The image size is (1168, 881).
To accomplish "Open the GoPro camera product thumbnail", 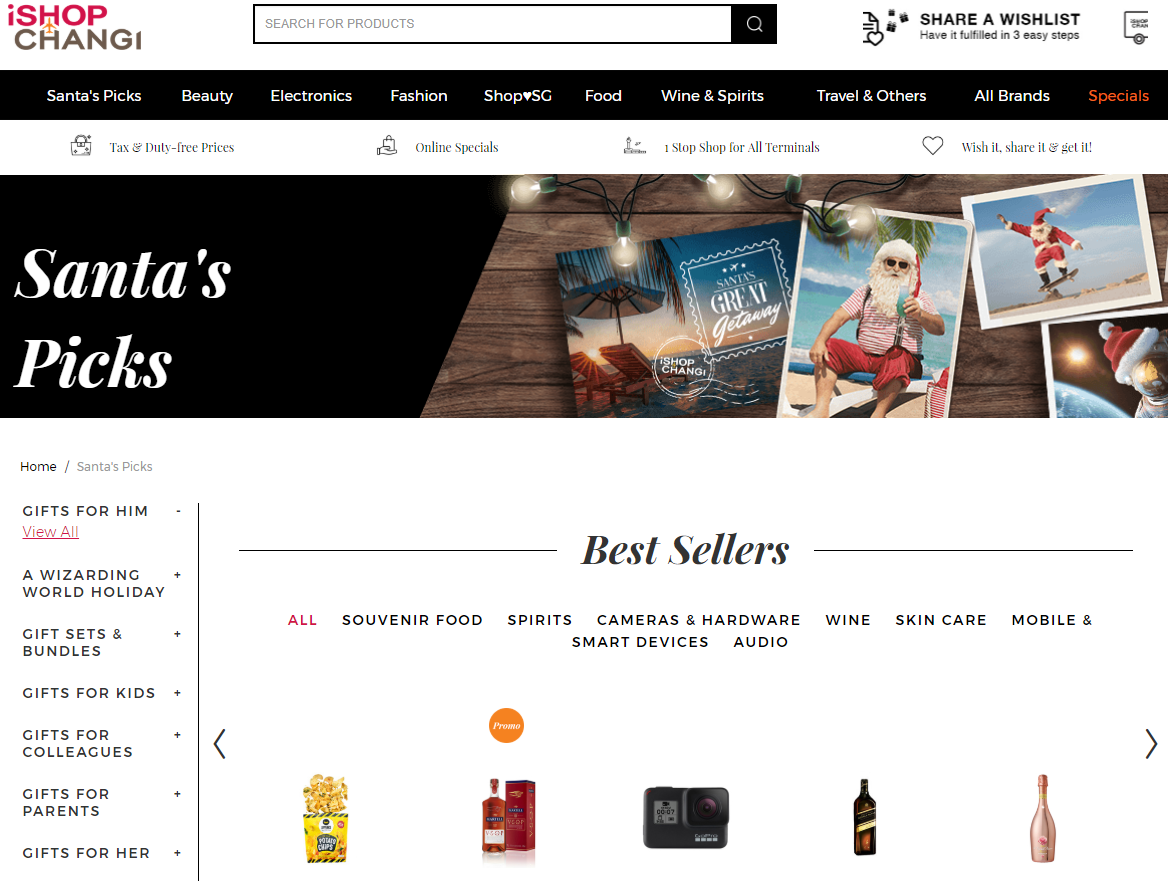I will (x=686, y=817).
